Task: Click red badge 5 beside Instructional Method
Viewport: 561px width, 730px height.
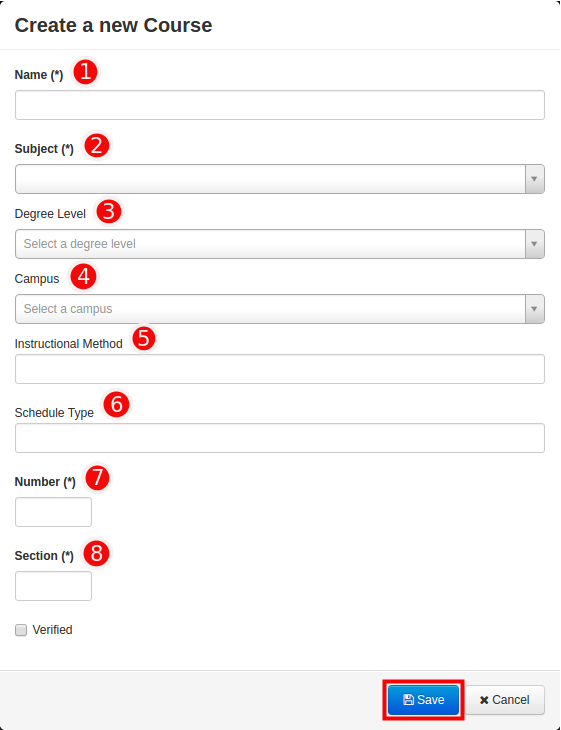Action: point(143,338)
